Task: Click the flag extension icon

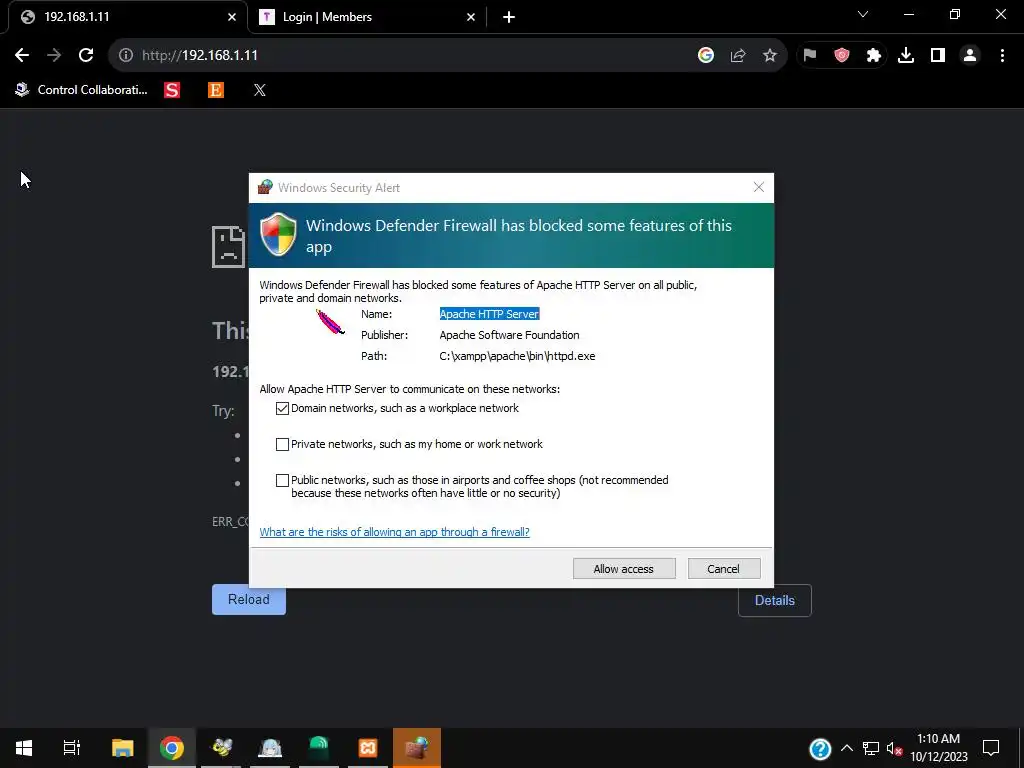Action: pos(810,56)
